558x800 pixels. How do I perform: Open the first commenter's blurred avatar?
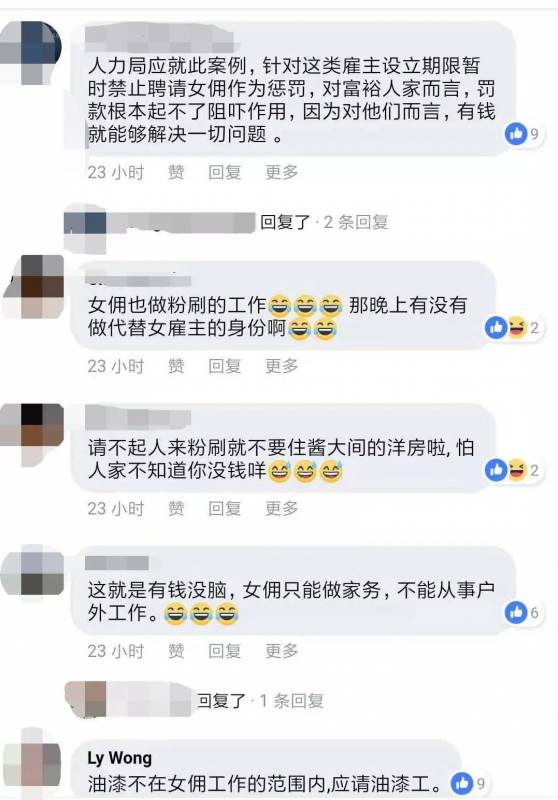(31, 52)
